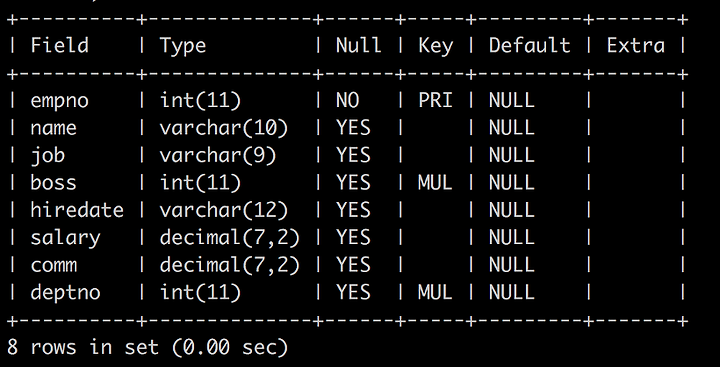Click the deptno field text
Image resolution: width=720 pixels, height=367 pixels.
[x=65, y=293]
